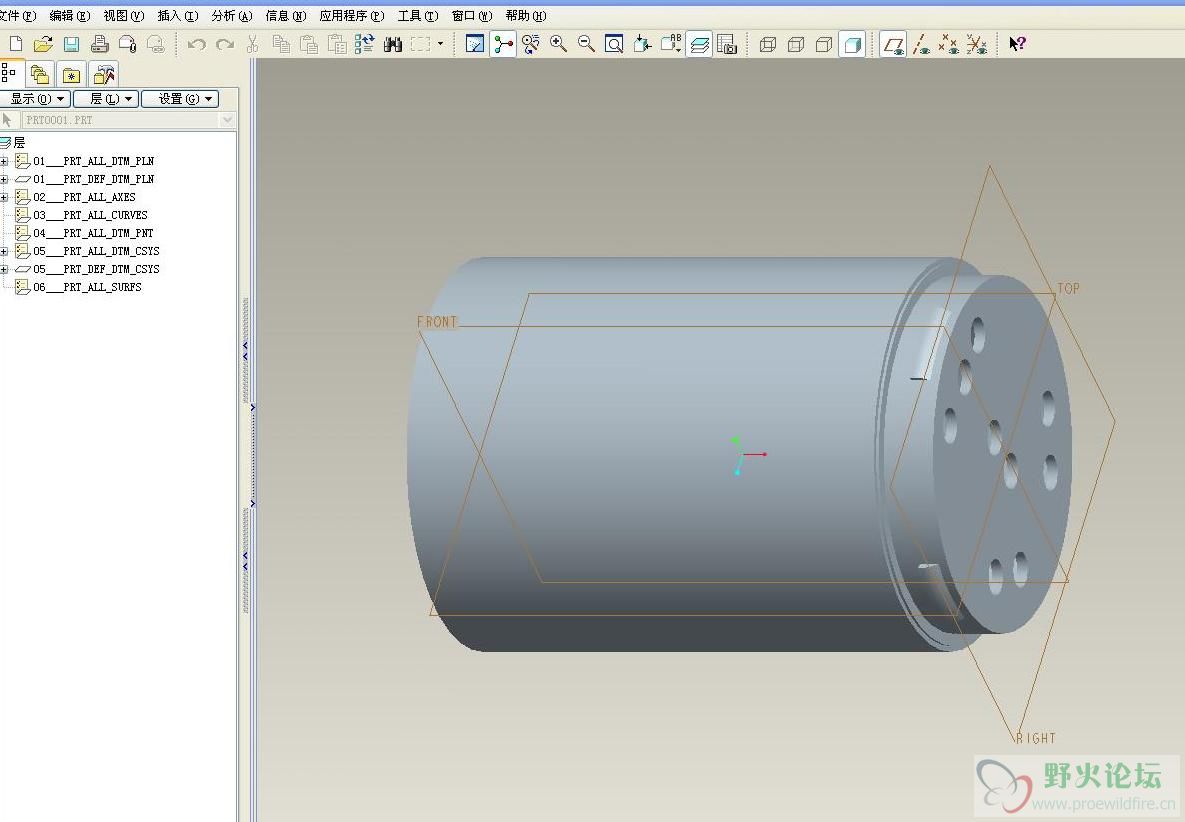The height and width of the screenshot is (822, 1185).
Task: Switch to the Favorites navigator tab
Action: click(72, 74)
